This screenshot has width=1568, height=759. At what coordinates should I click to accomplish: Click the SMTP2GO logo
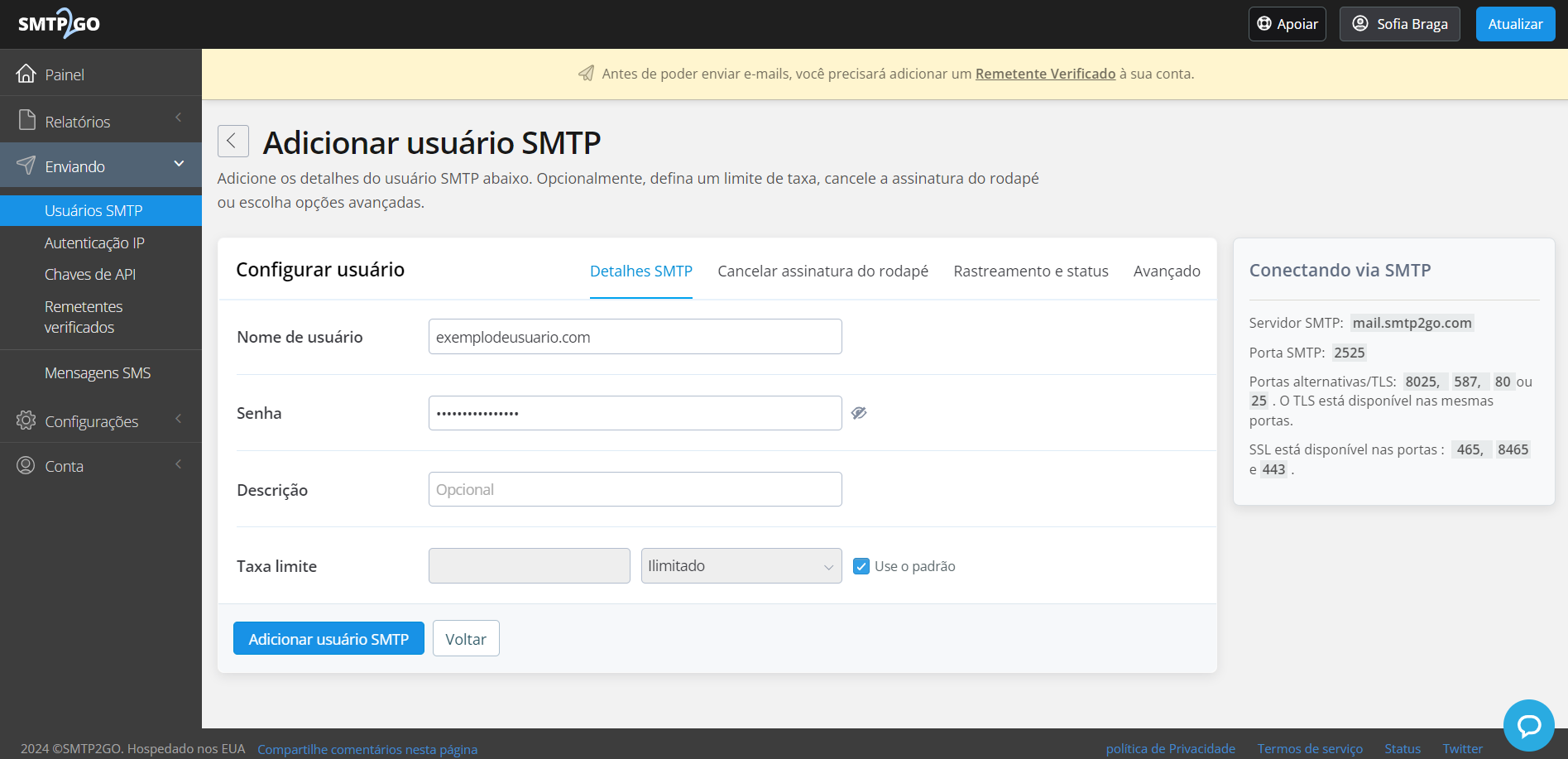tap(60, 23)
